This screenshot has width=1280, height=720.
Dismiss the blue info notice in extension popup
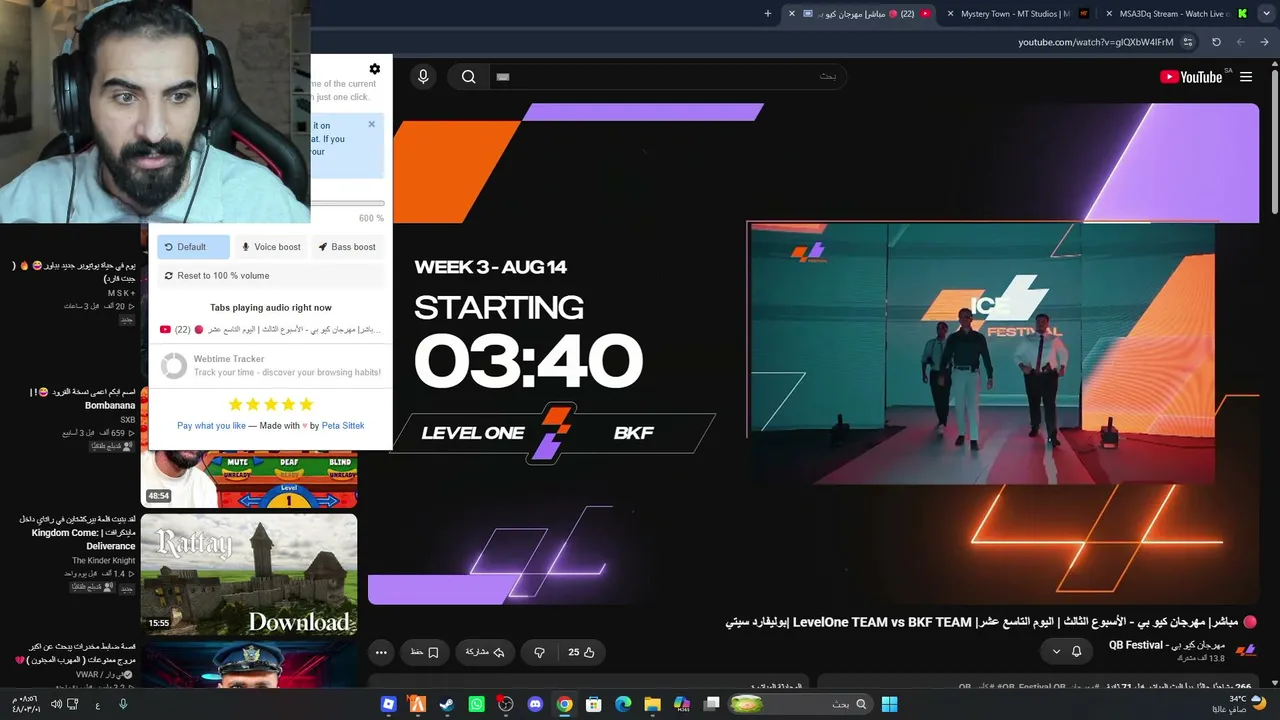371,125
